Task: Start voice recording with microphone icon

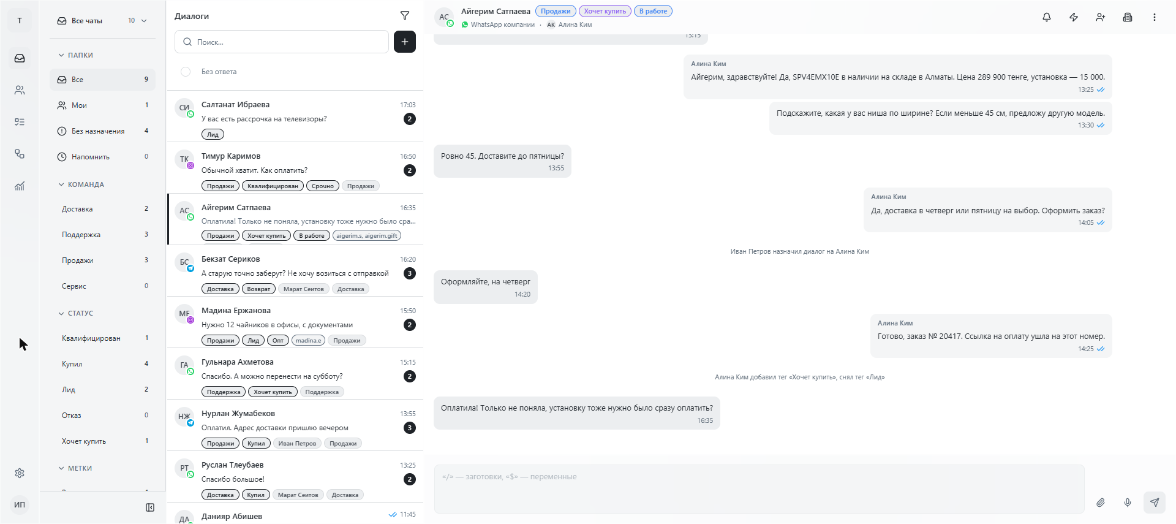Action: (1127, 502)
